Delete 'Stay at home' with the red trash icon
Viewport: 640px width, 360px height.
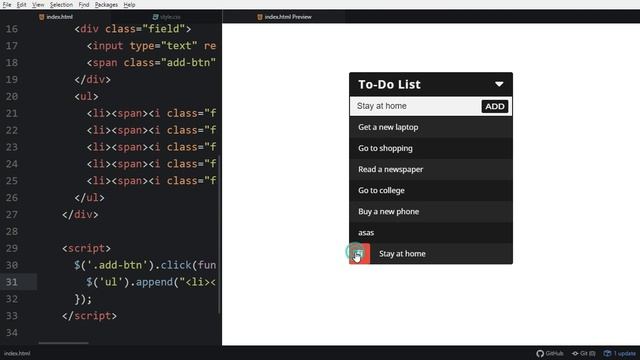coord(359,254)
